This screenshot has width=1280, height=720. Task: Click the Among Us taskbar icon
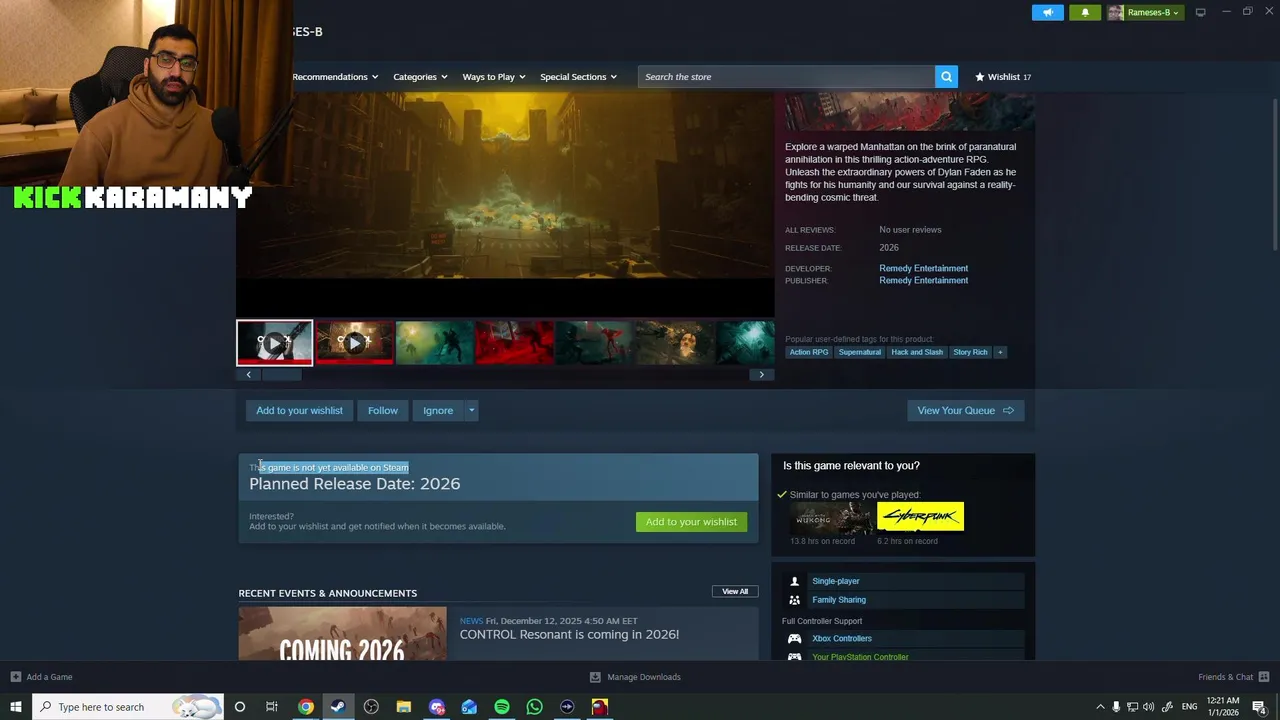(x=600, y=707)
